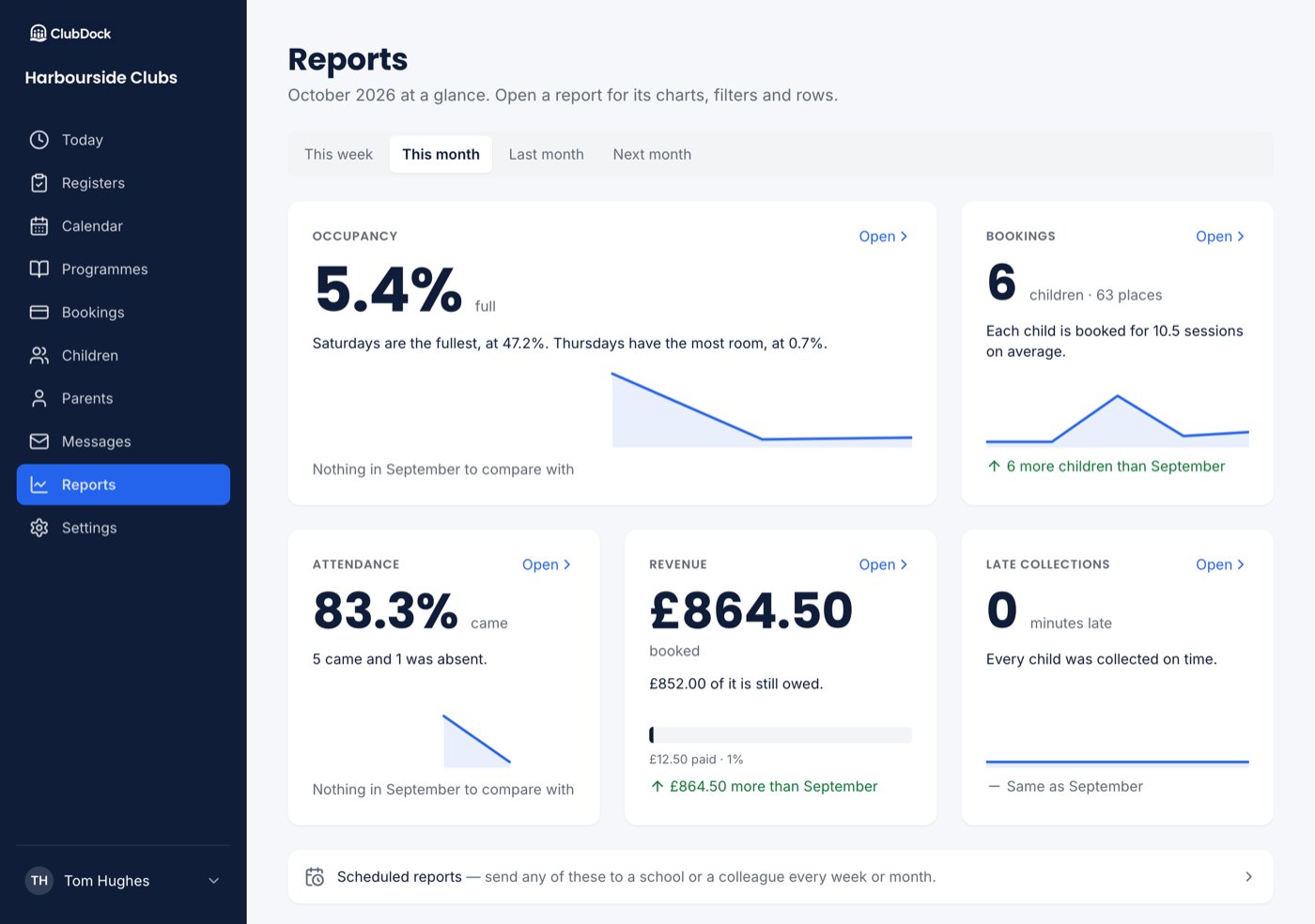Click the Scheduled reports calendar-clock icon
Viewport: 1315px width, 924px height.
[315, 877]
